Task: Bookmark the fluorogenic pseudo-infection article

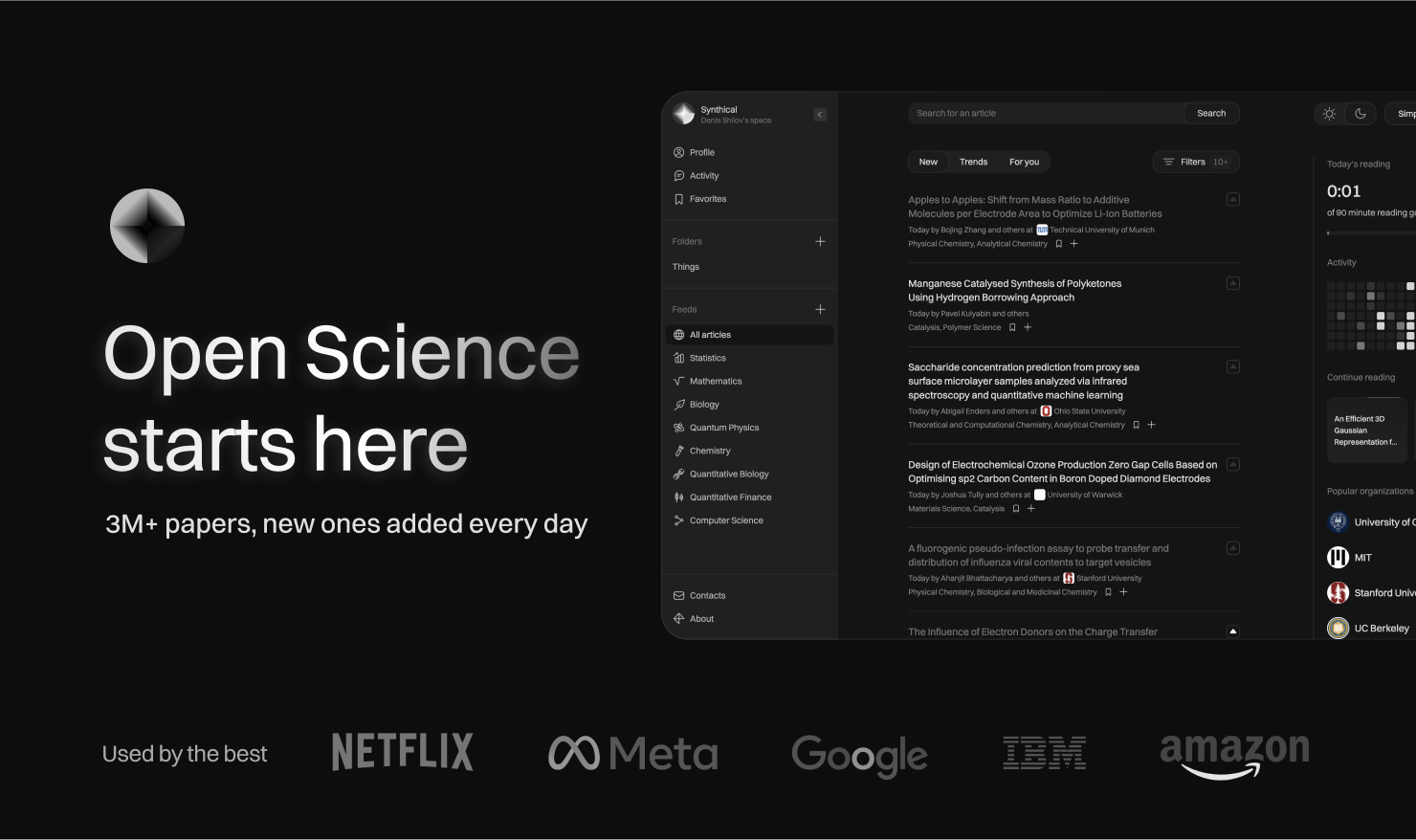Action: (x=1108, y=592)
